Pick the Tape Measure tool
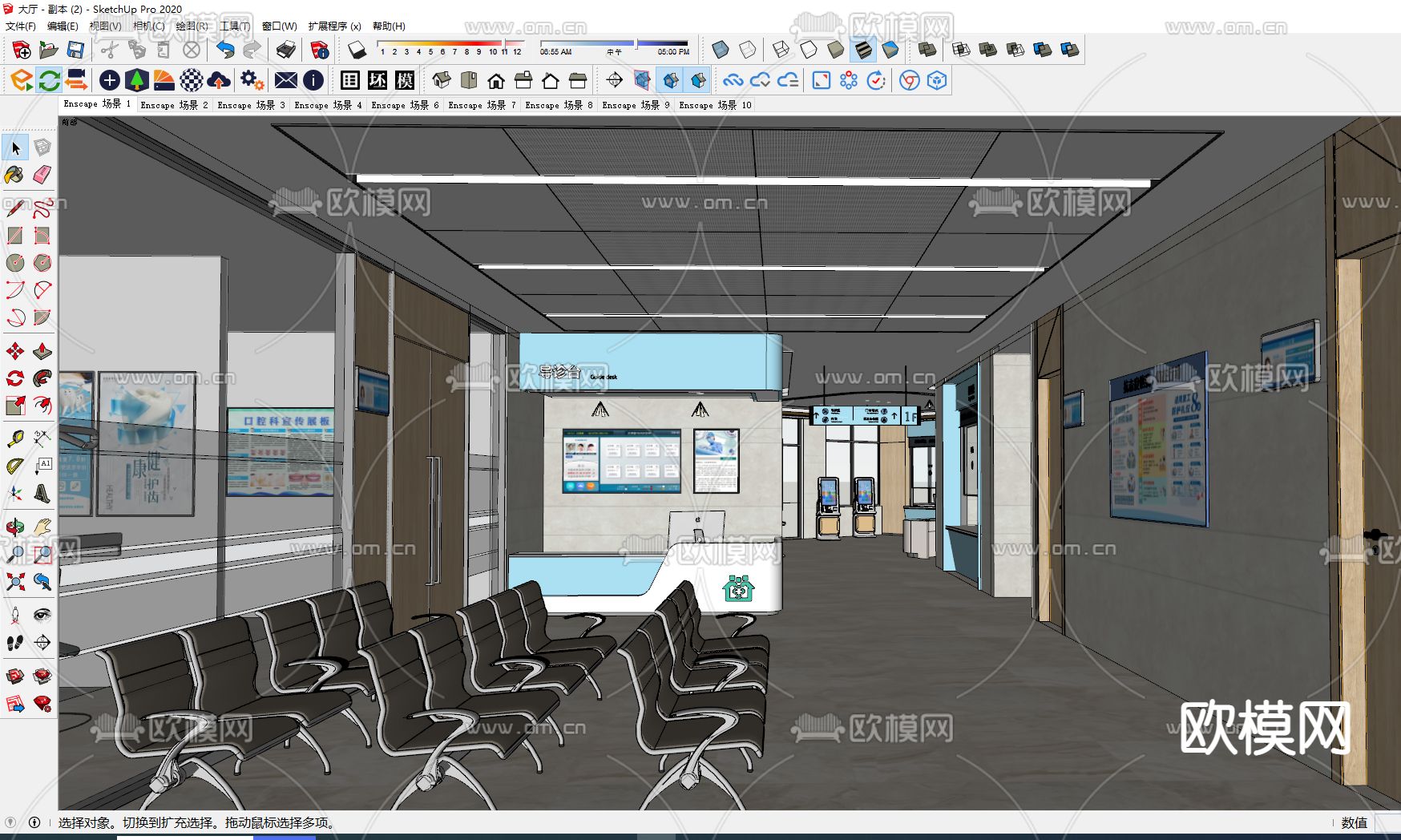Viewport: 1401px width, 840px height. pos(15,438)
